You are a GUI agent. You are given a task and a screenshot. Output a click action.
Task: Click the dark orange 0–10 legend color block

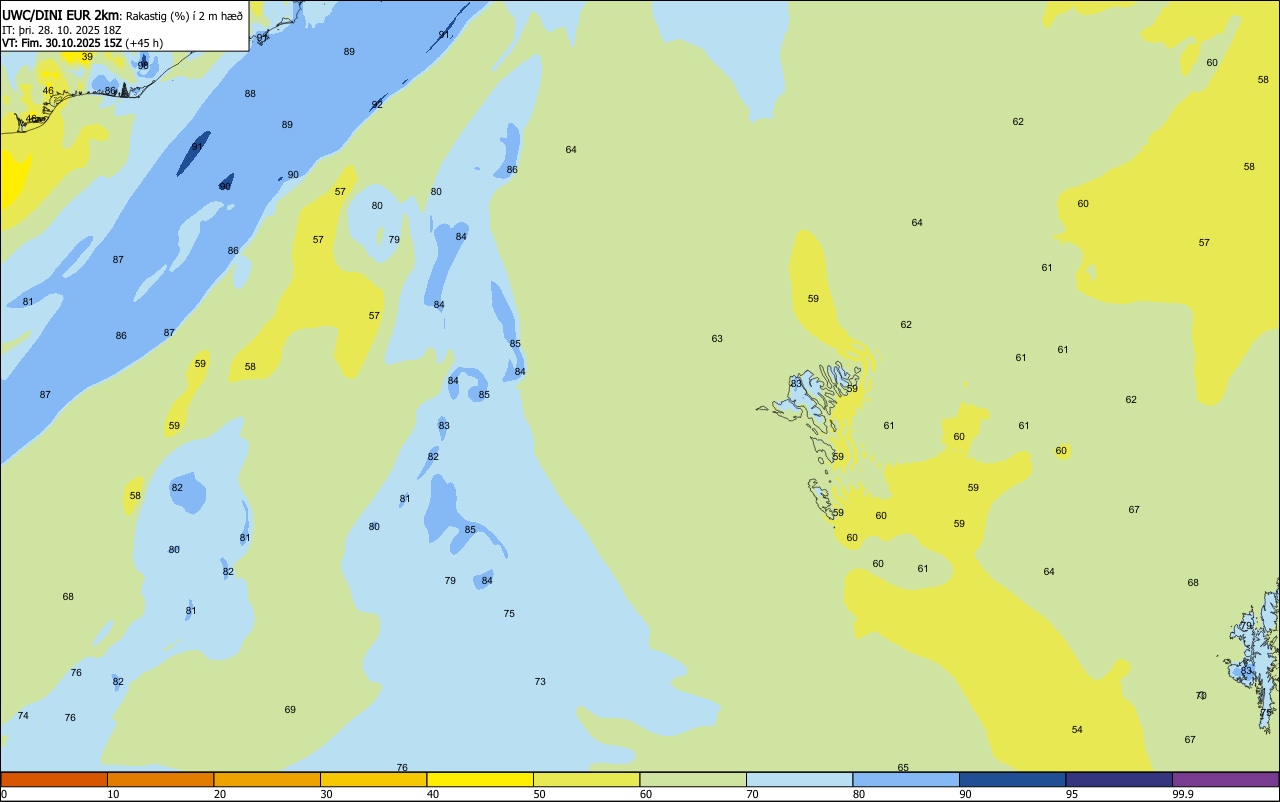pos(54,779)
